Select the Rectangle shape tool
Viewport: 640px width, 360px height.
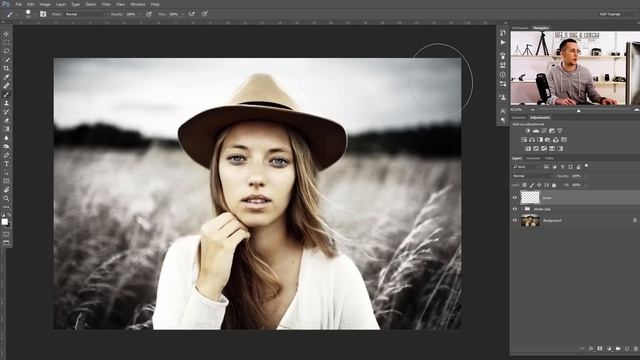pyautogui.click(x=6, y=181)
